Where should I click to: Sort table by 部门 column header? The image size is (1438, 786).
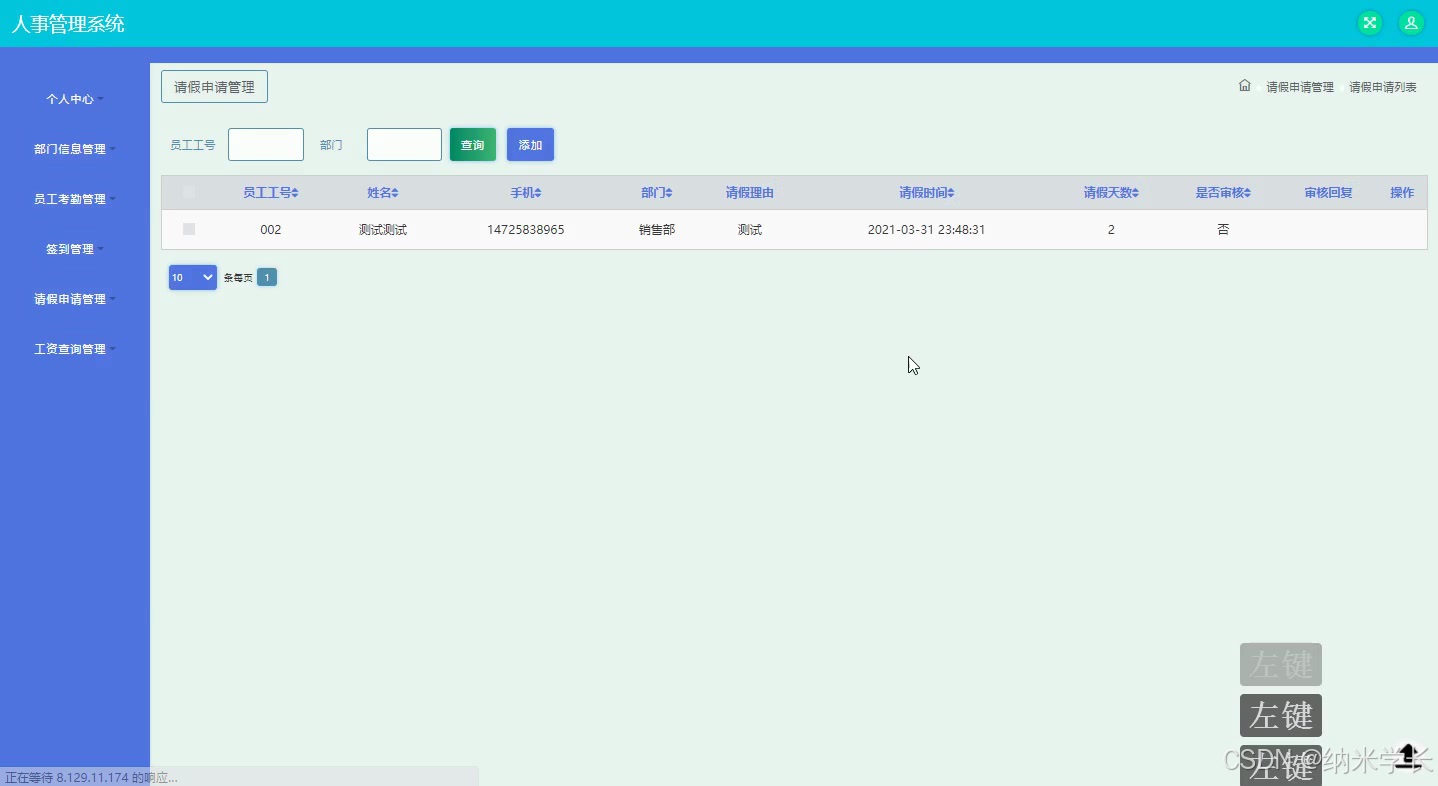657,193
